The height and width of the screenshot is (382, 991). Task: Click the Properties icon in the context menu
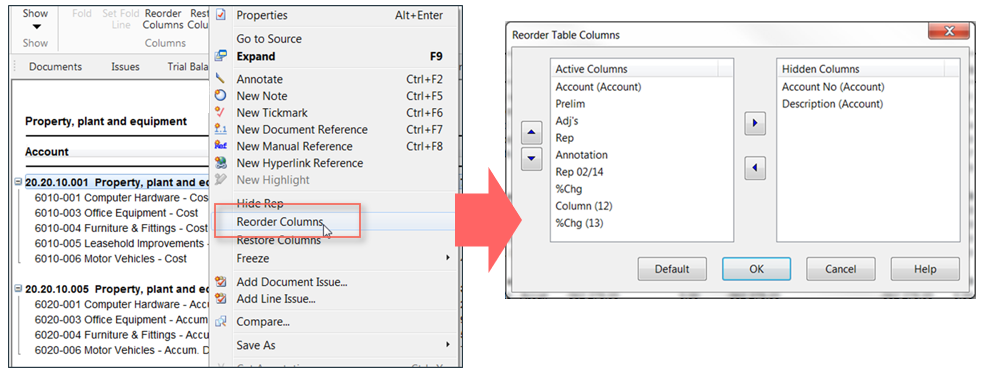[221, 15]
